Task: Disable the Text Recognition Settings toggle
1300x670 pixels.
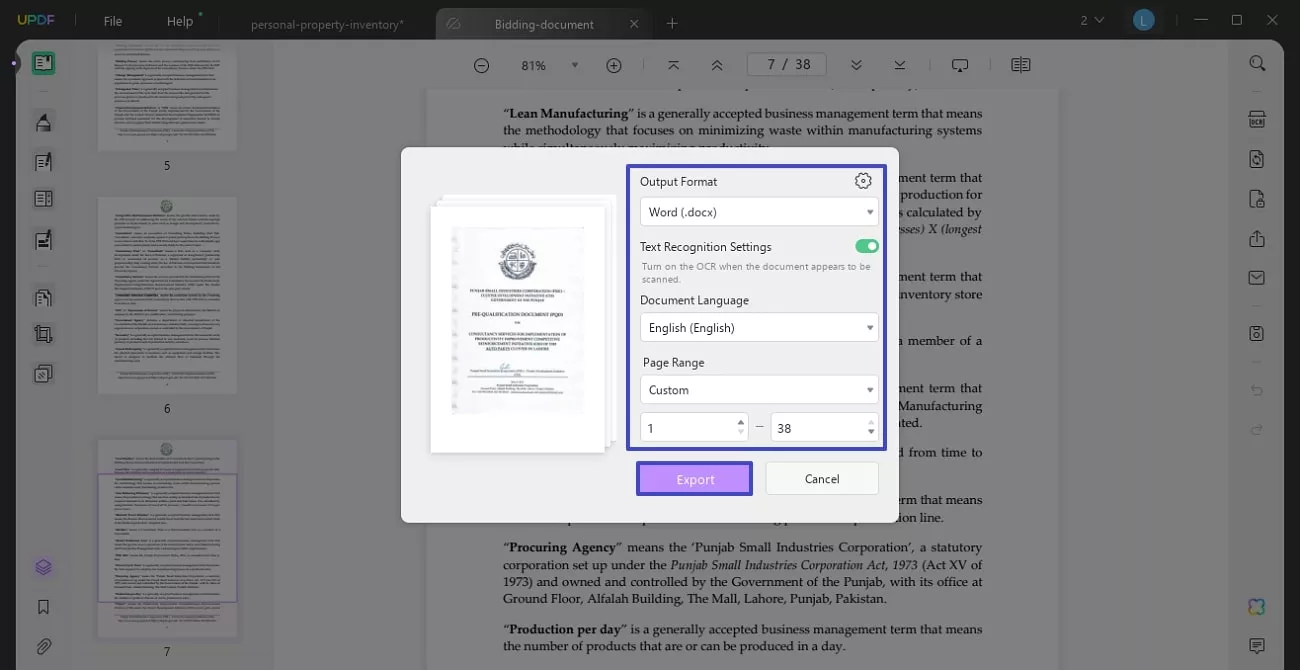Action: point(866,245)
